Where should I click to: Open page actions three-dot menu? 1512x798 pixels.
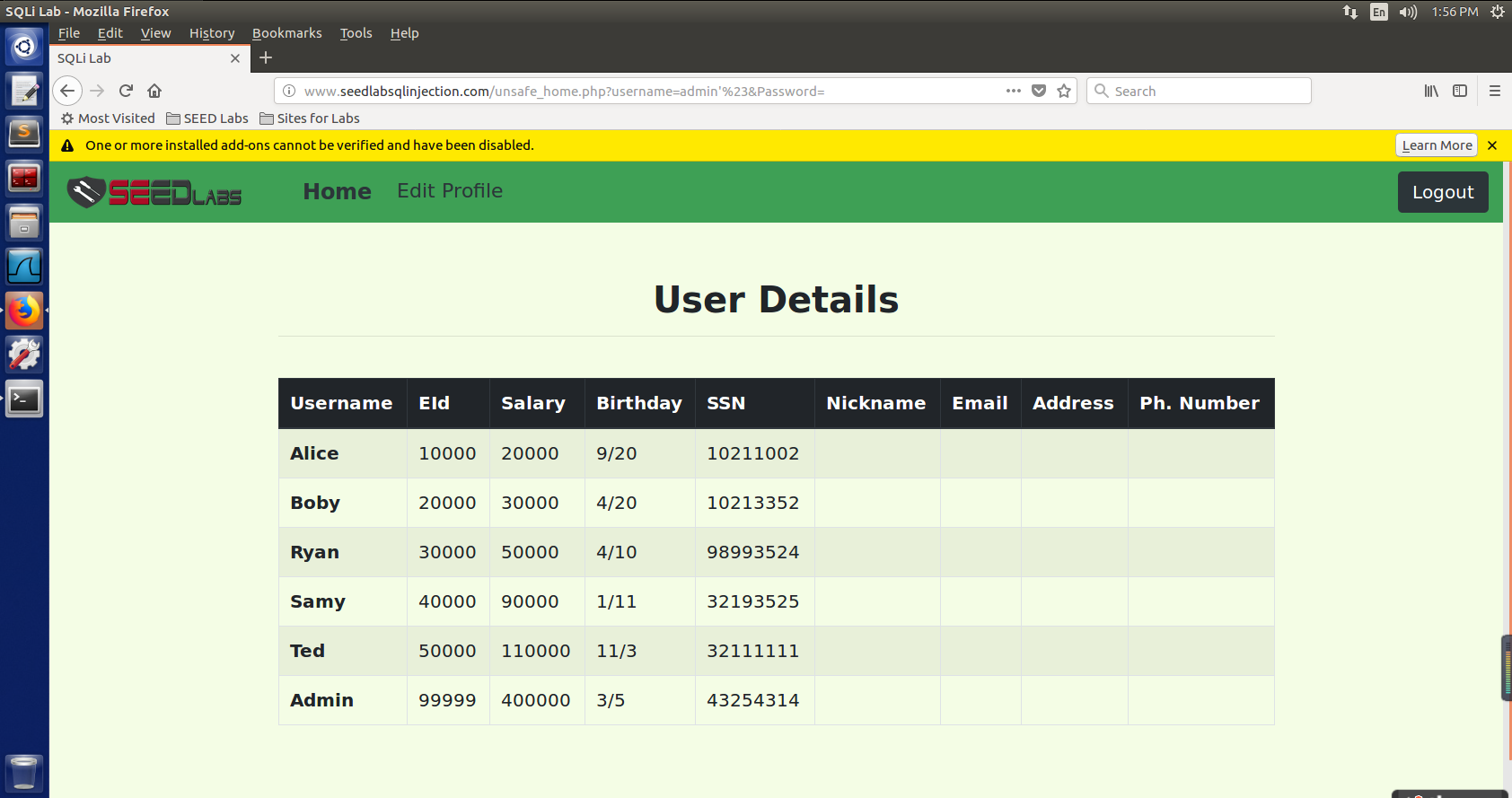(1014, 91)
